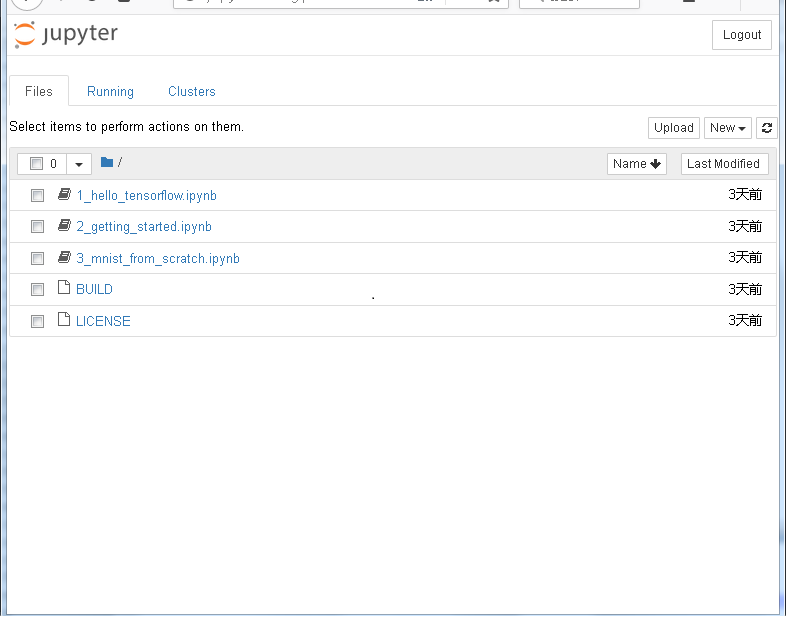
Task: Click the 'Select items to perform actions' text
Action: click(x=126, y=127)
